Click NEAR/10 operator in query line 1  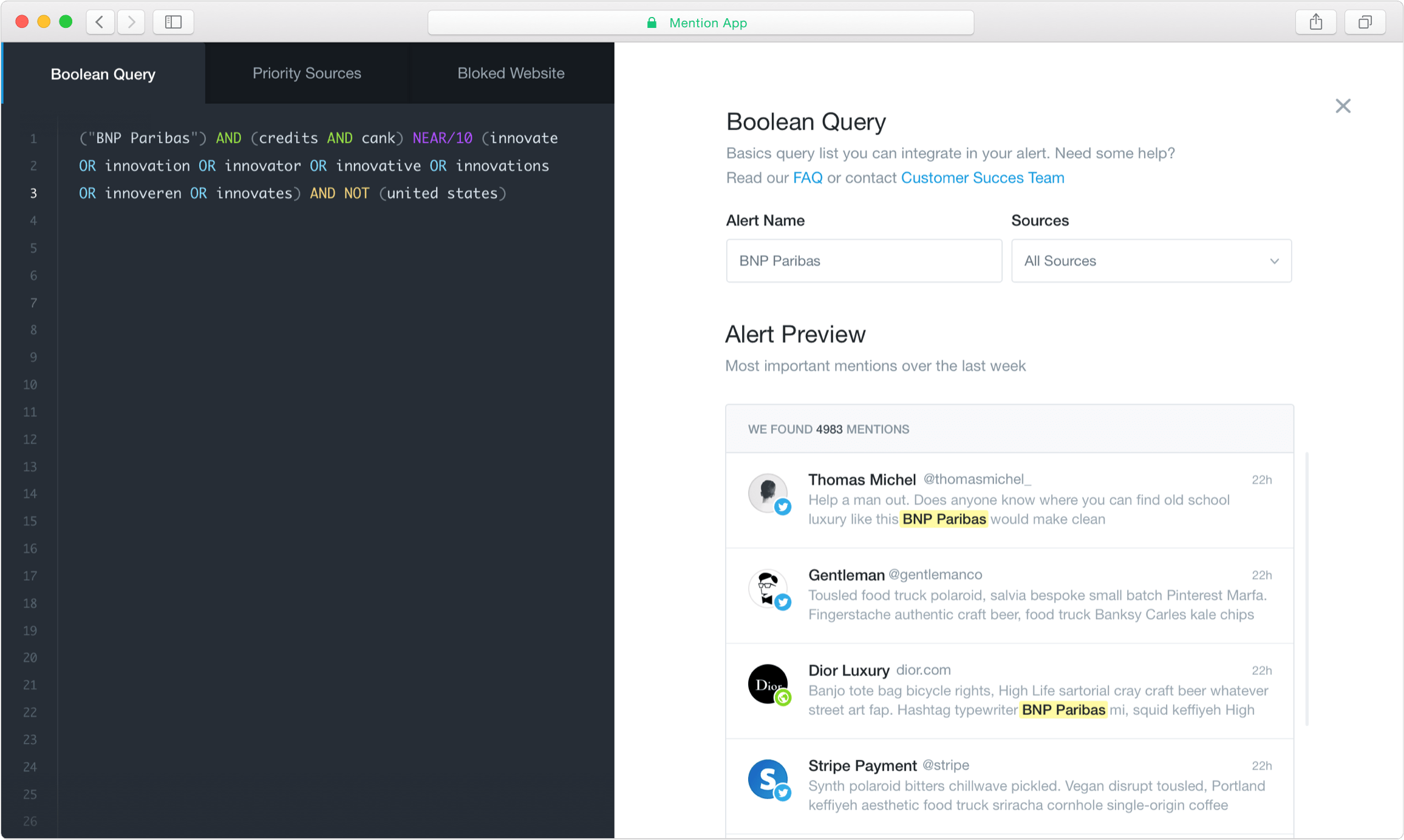tap(442, 138)
